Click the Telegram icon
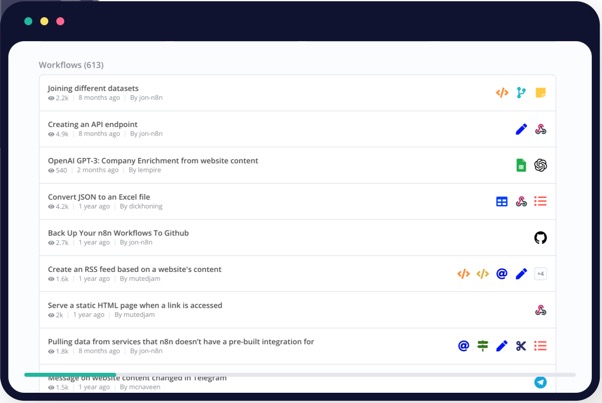Image resolution: width=602 pixels, height=403 pixels. pyautogui.click(x=540, y=382)
